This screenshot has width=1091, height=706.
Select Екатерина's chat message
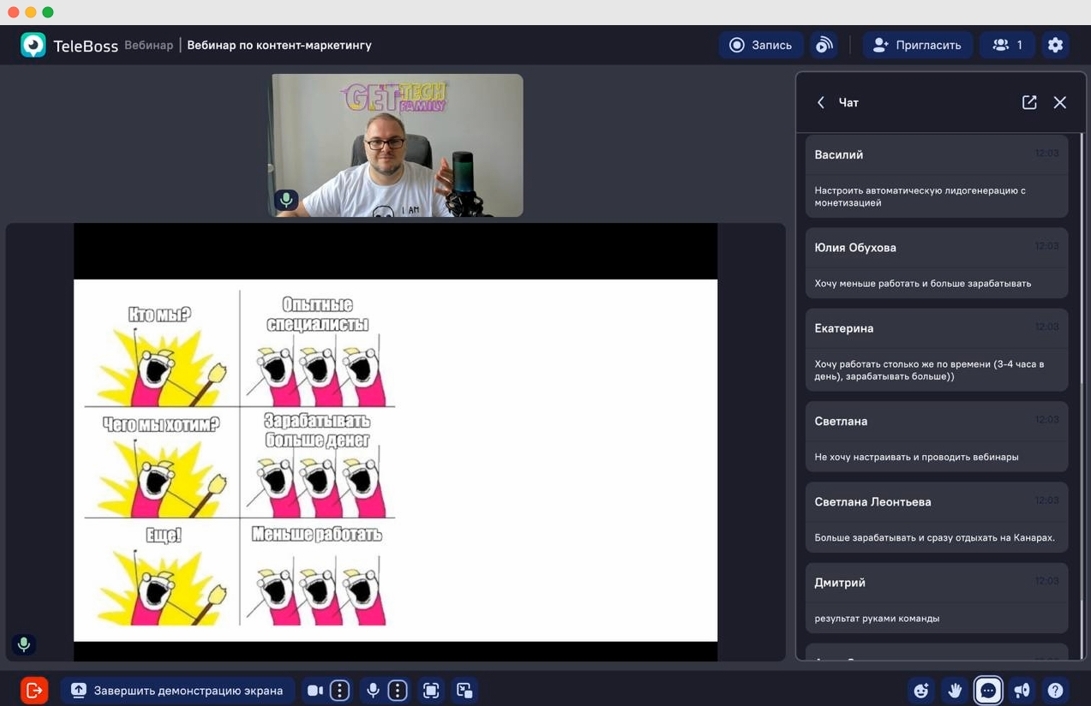(x=937, y=350)
